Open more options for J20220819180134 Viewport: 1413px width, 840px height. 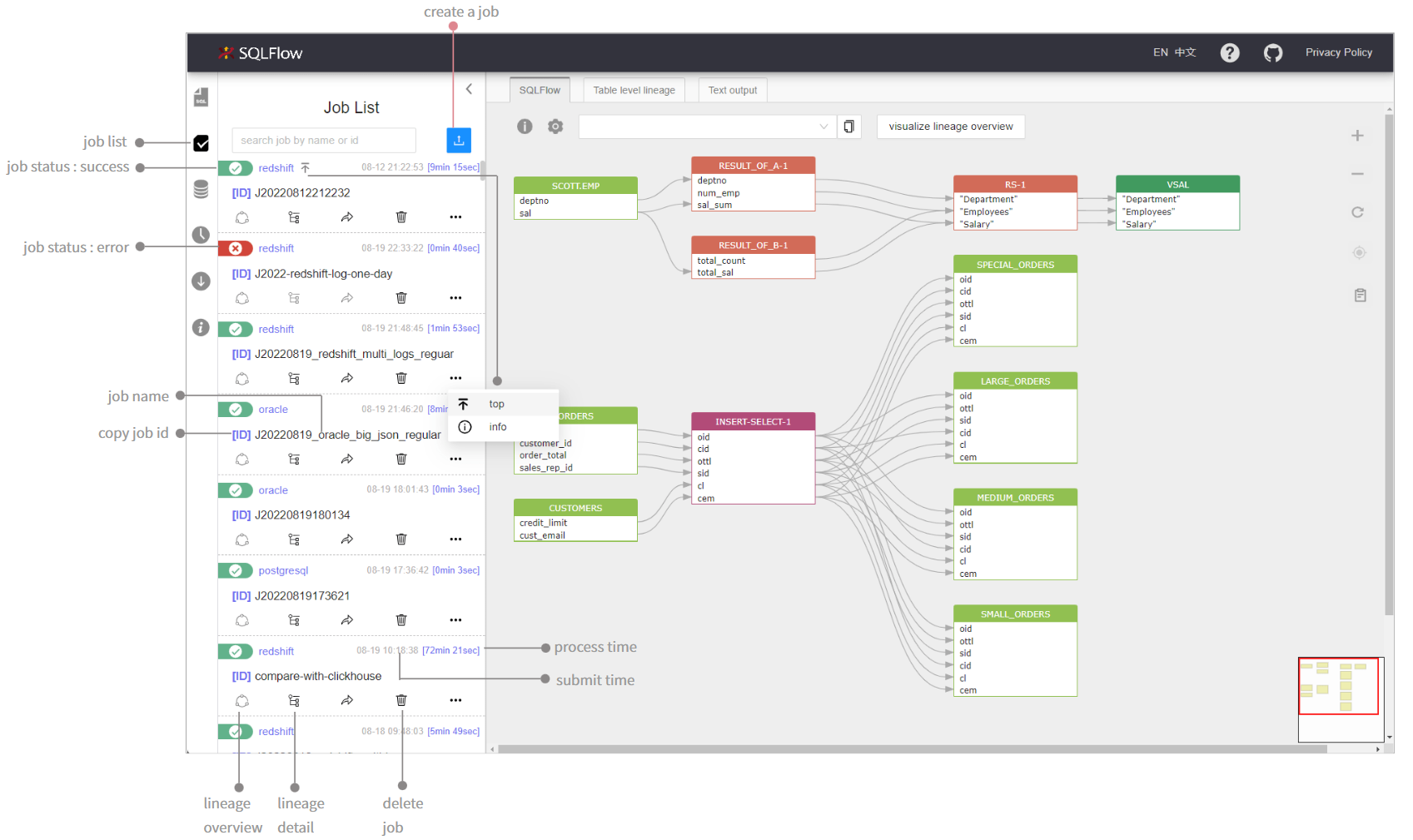tap(455, 539)
